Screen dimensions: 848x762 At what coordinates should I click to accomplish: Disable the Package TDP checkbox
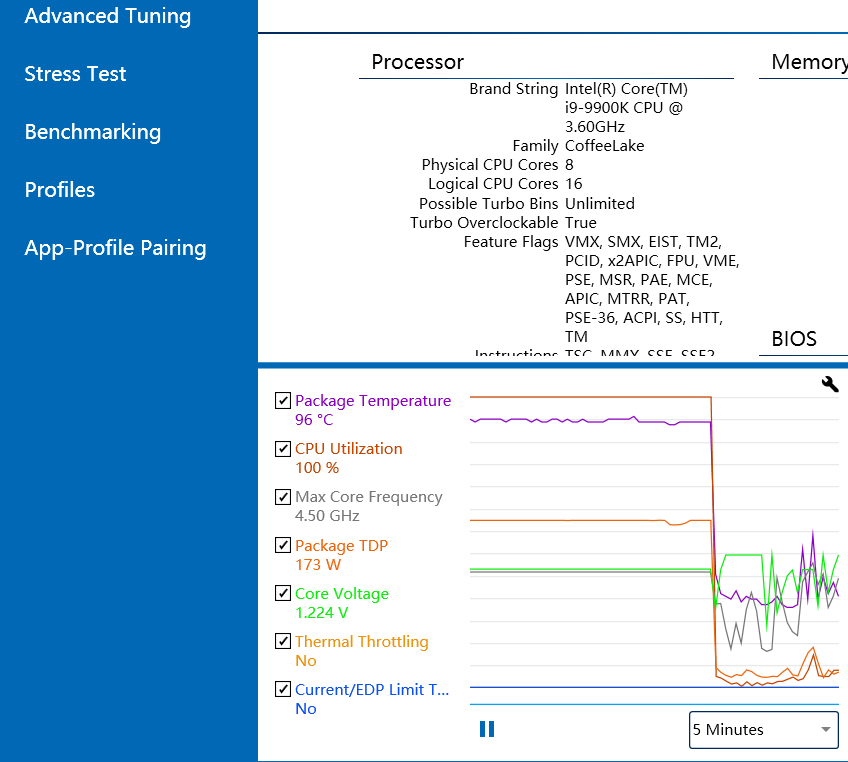coord(283,545)
